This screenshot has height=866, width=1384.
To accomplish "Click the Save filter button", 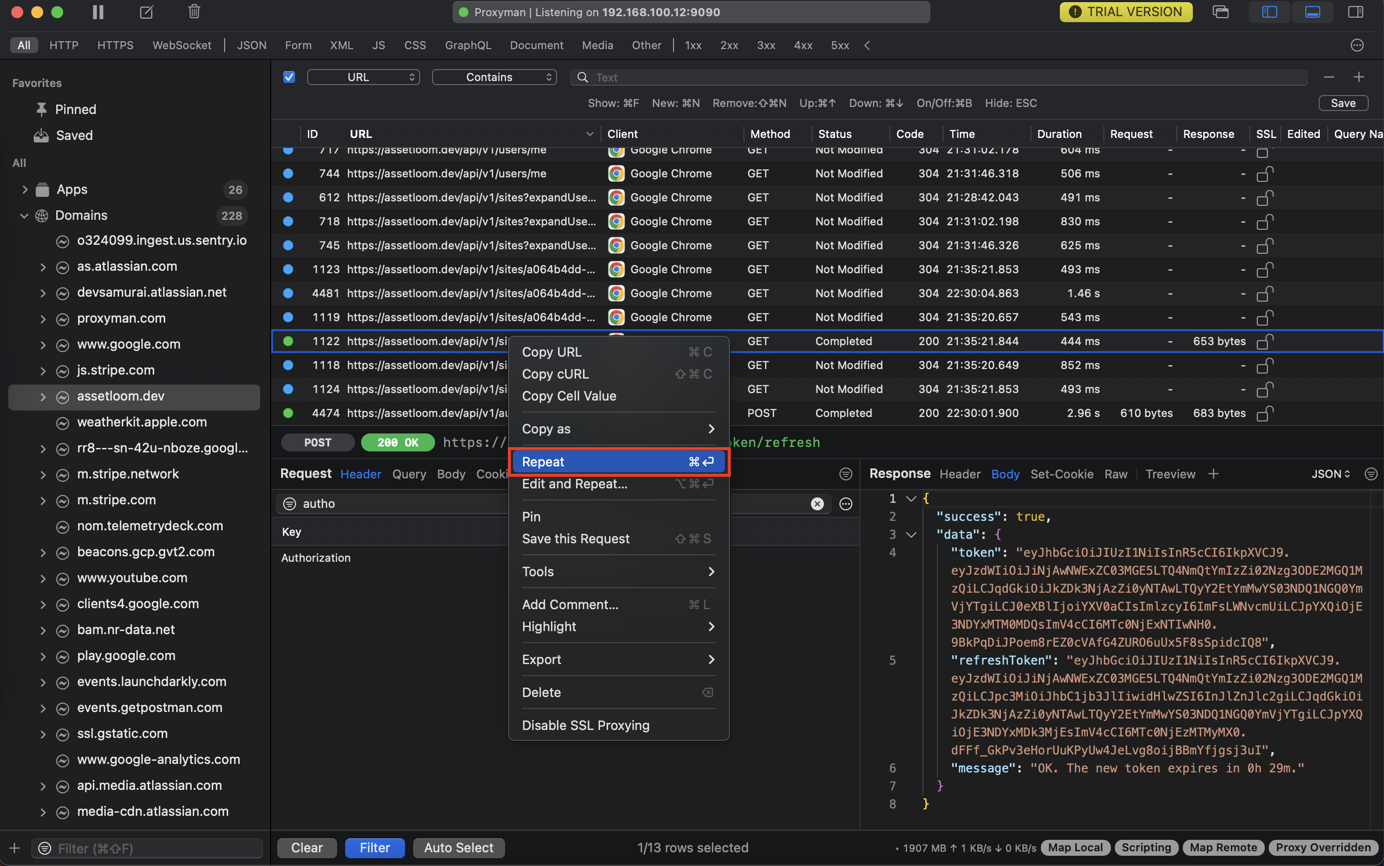I will 1343,103.
